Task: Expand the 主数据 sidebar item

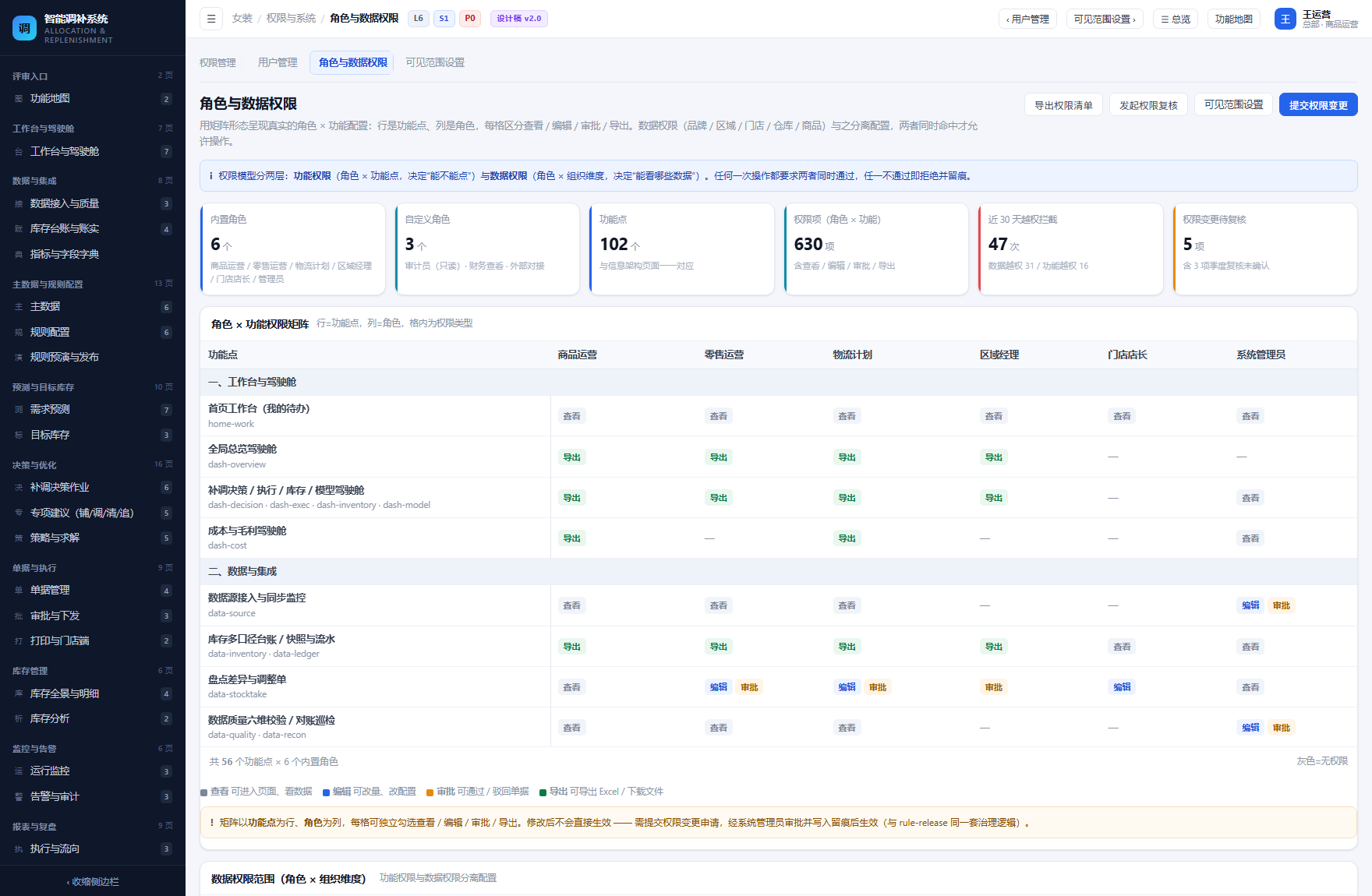Action: pos(93,307)
